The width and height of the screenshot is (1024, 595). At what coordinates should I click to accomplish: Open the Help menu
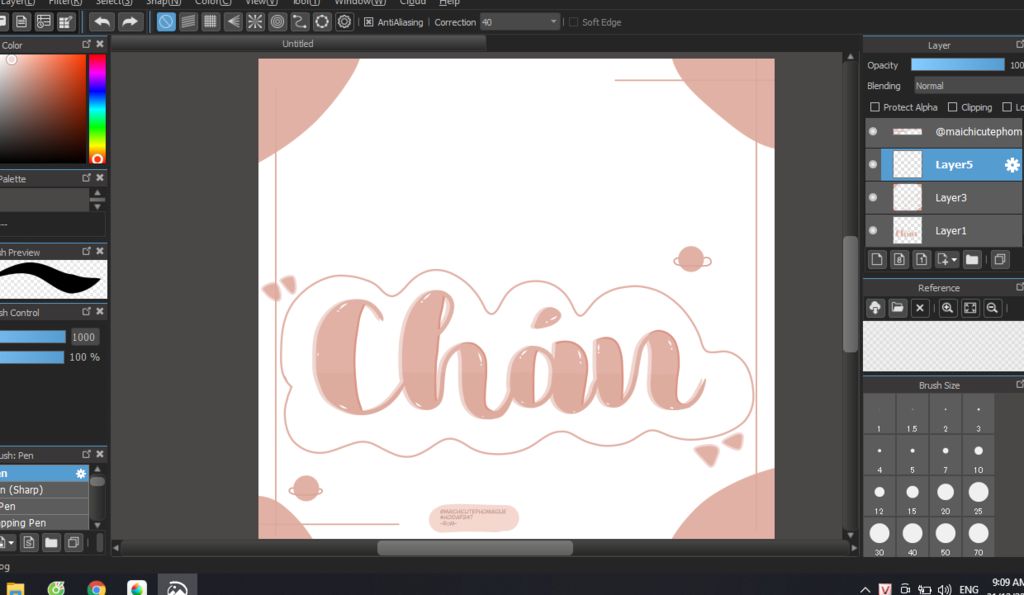449,3
